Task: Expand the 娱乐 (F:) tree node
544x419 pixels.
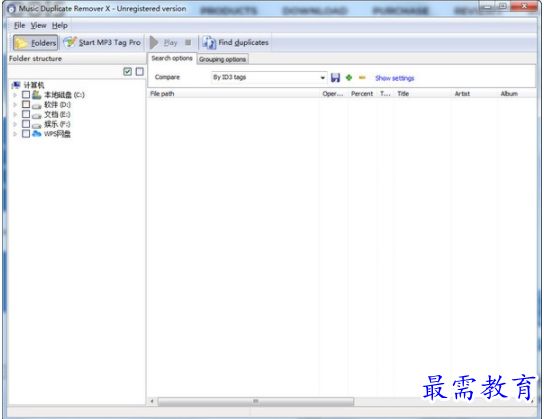Action: click(x=15, y=124)
